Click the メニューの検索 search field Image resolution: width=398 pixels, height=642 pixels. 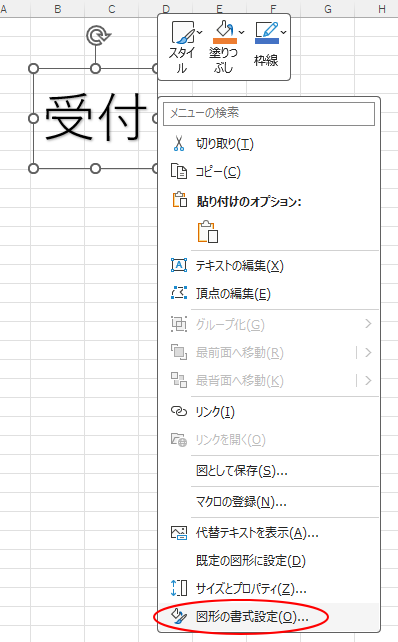pyautogui.click(x=269, y=113)
